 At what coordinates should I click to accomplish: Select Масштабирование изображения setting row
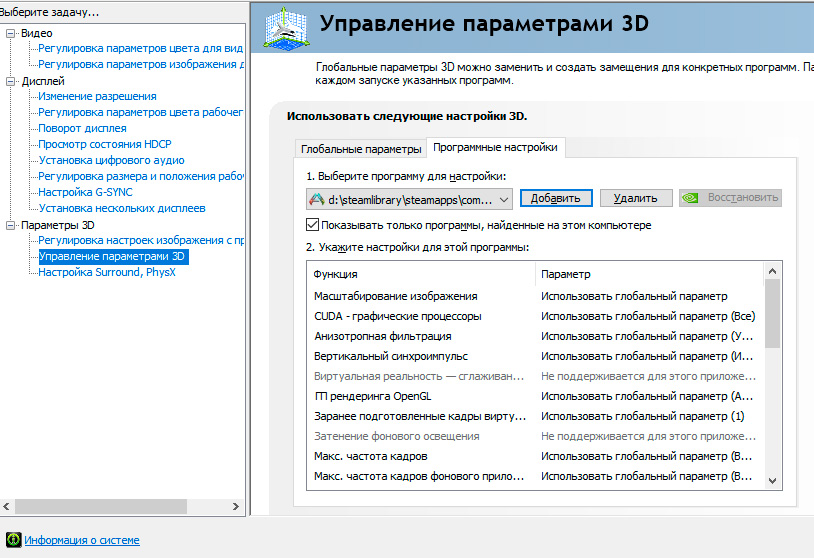point(535,296)
